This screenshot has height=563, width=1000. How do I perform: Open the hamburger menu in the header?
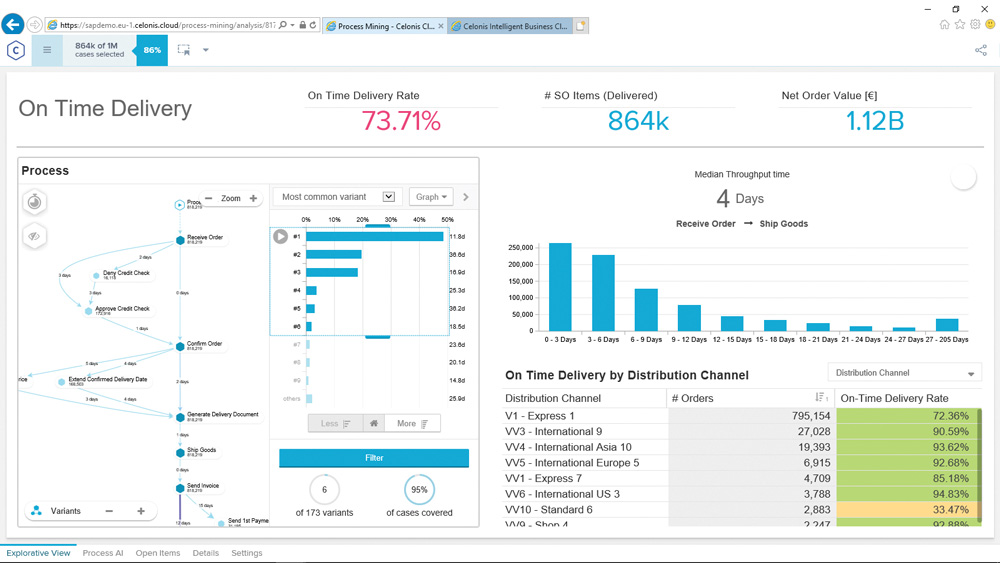coord(46,50)
